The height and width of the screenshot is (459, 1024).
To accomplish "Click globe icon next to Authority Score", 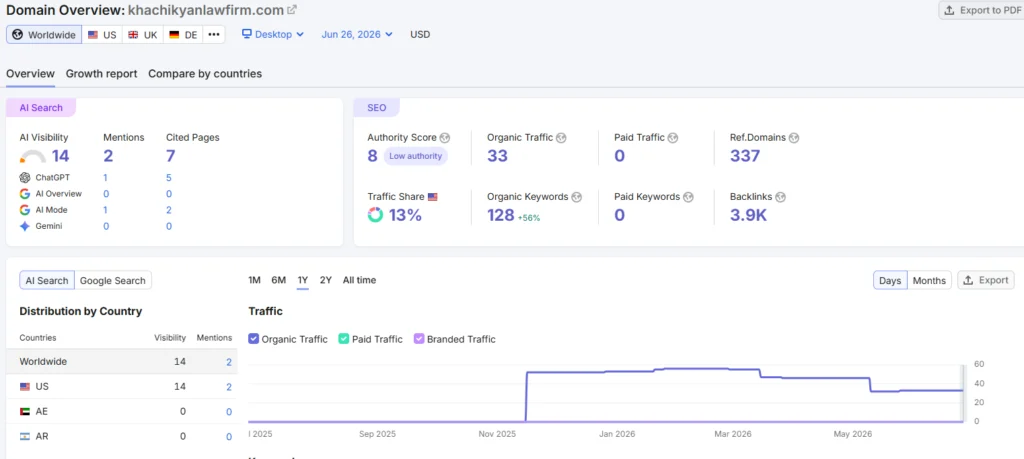I will point(445,138).
